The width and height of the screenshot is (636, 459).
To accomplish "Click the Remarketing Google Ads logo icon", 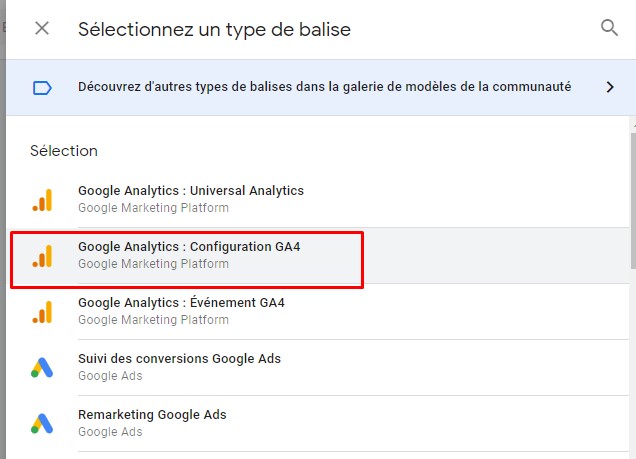I will click(x=42, y=423).
